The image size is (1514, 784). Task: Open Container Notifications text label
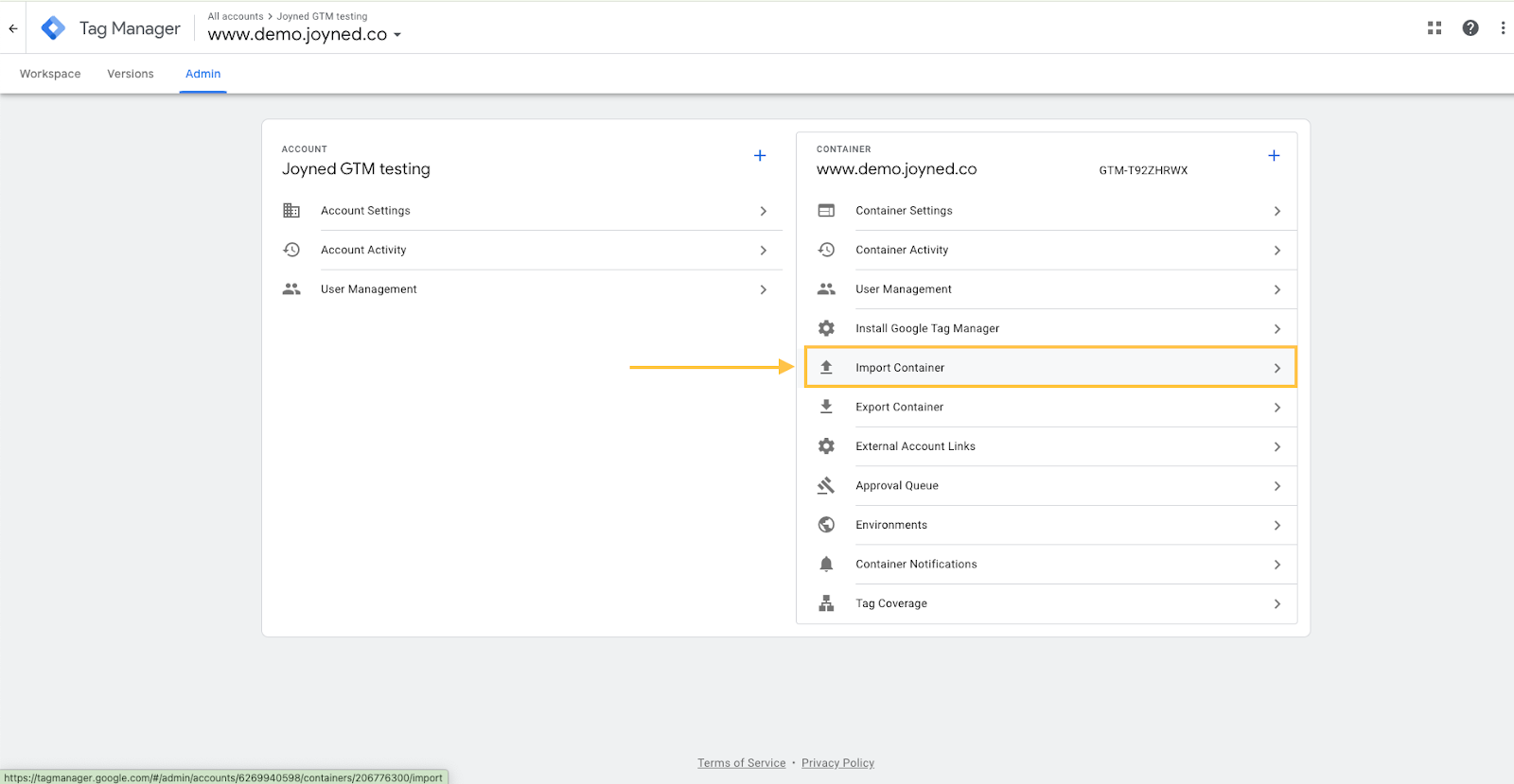[916, 564]
